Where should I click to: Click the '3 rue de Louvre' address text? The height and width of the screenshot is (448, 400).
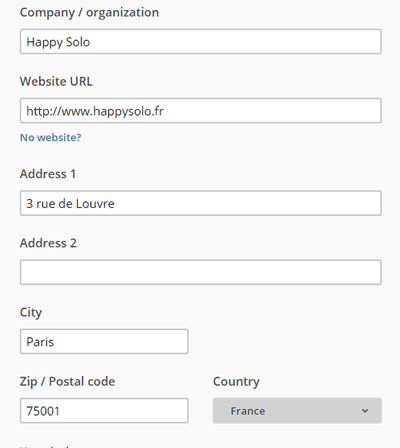point(70,204)
